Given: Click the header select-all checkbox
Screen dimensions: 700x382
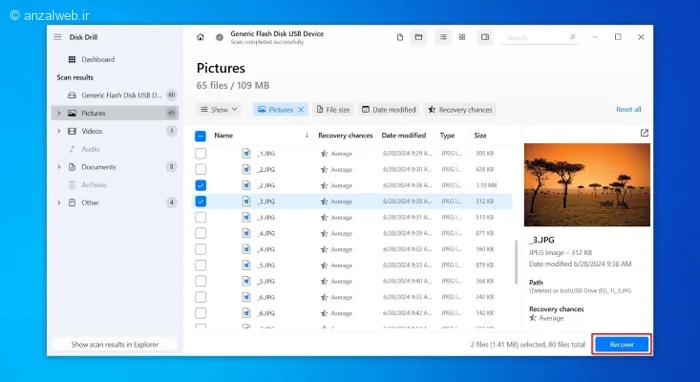Looking at the screenshot, I should tap(200, 136).
